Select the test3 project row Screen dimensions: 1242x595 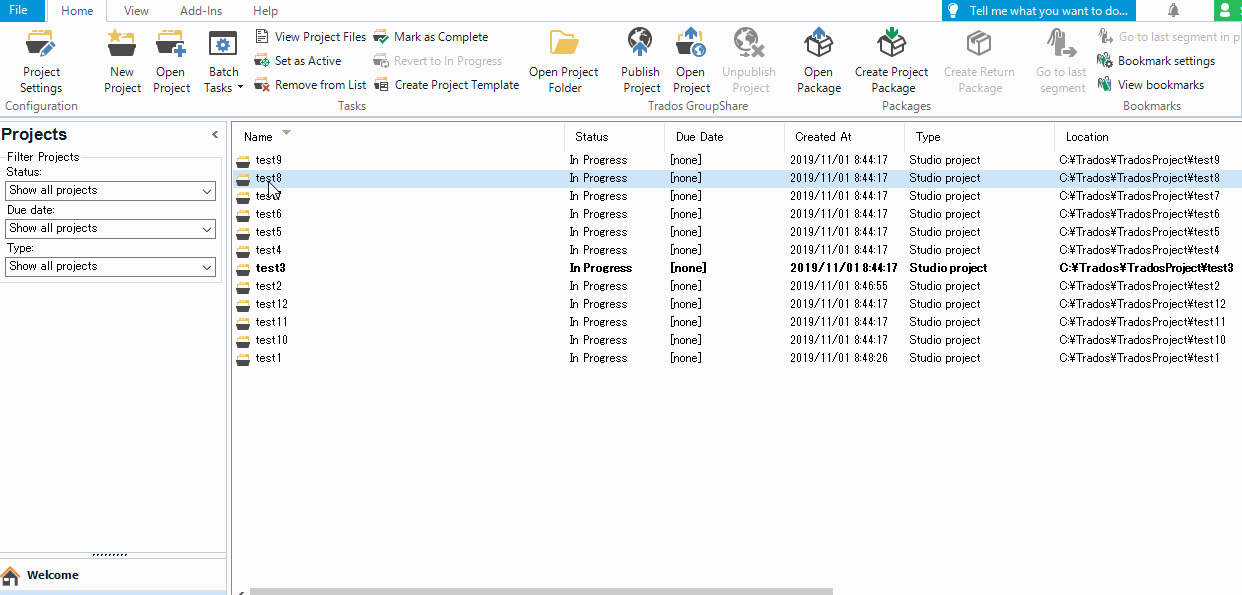tap(737, 268)
